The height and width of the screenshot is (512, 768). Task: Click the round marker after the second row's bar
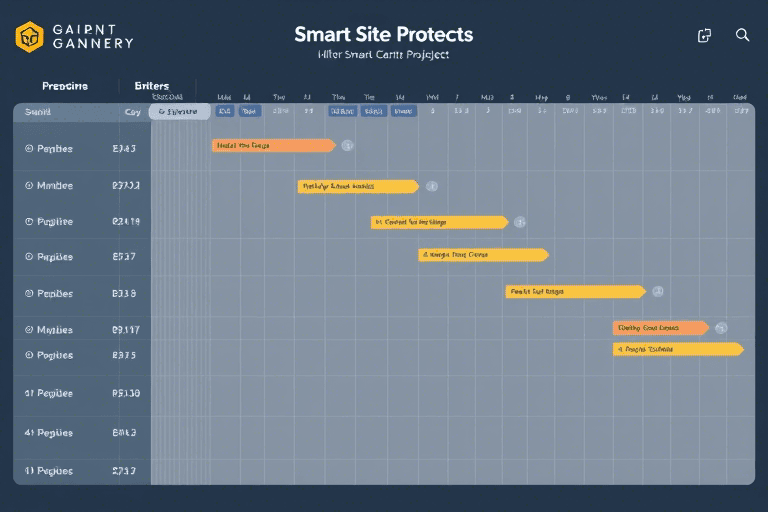tap(431, 186)
